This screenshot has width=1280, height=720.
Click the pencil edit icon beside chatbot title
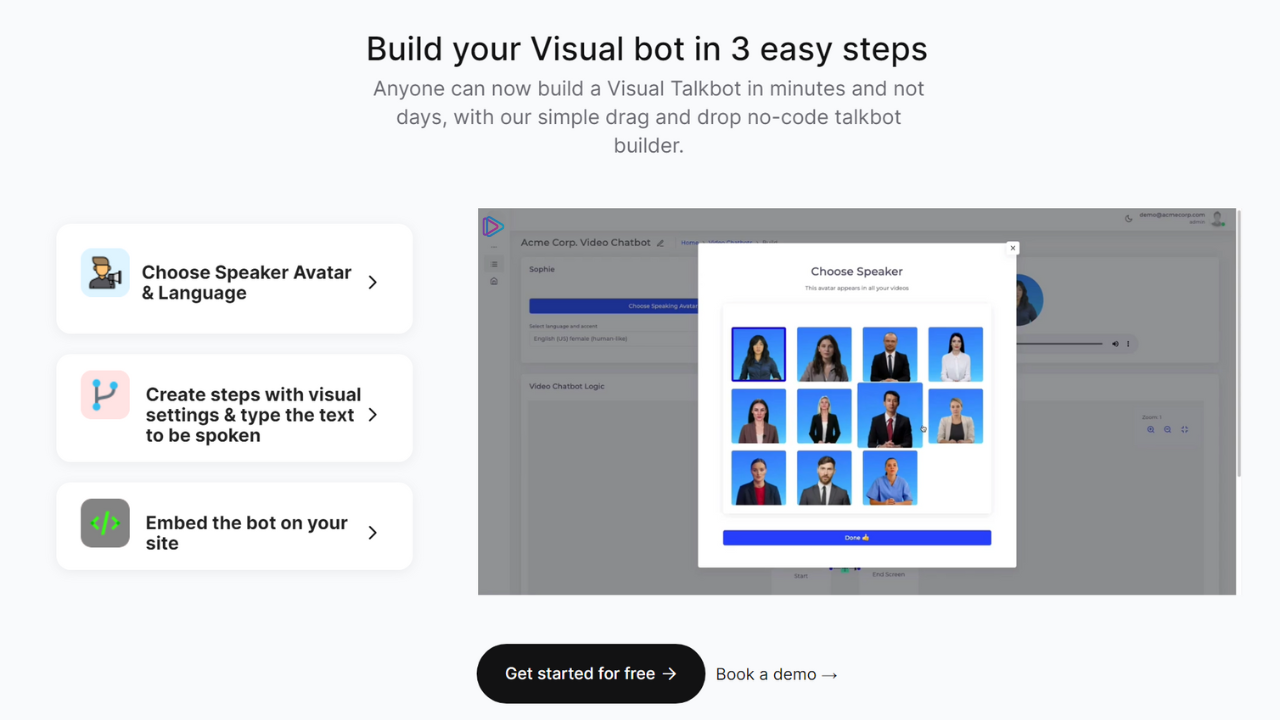point(660,243)
